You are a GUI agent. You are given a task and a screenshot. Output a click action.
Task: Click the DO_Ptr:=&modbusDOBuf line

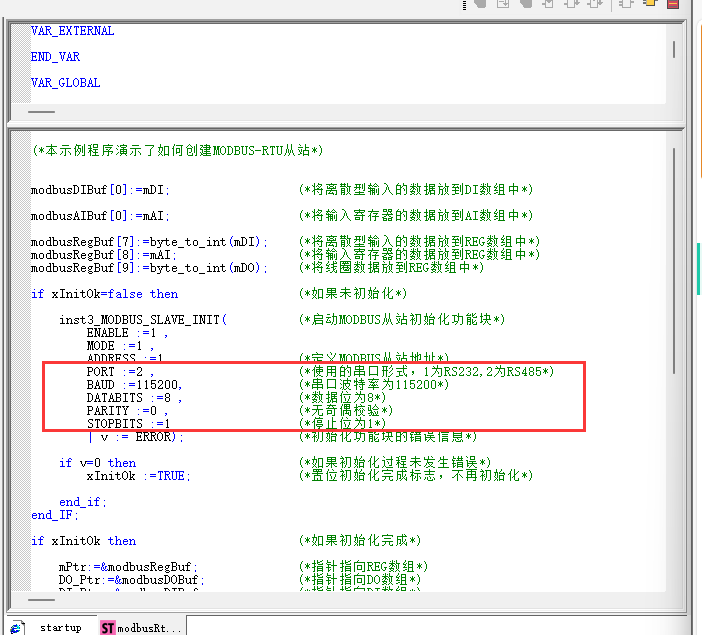click(x=132, y=580)
